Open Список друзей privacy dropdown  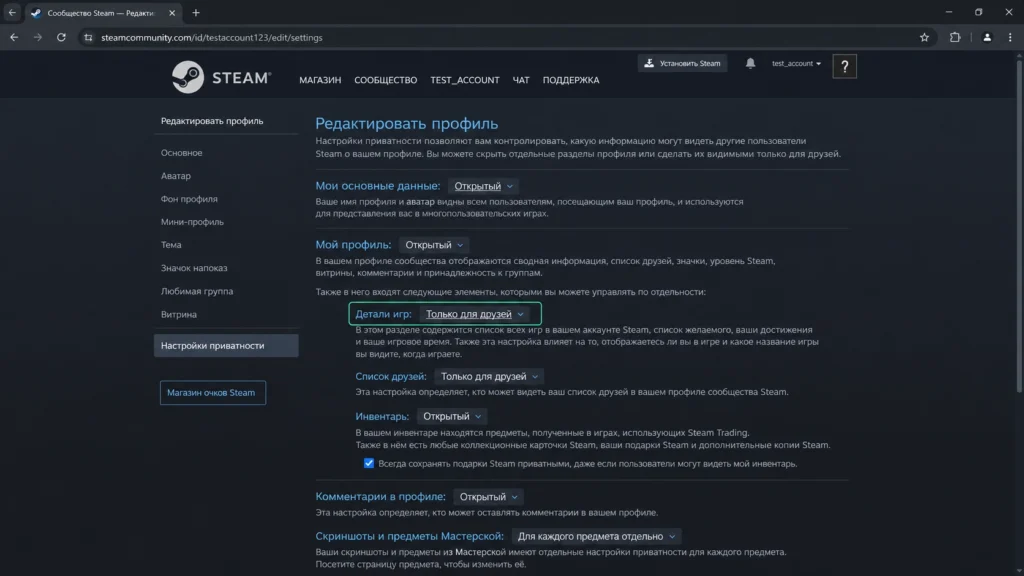tap(489, 376)
